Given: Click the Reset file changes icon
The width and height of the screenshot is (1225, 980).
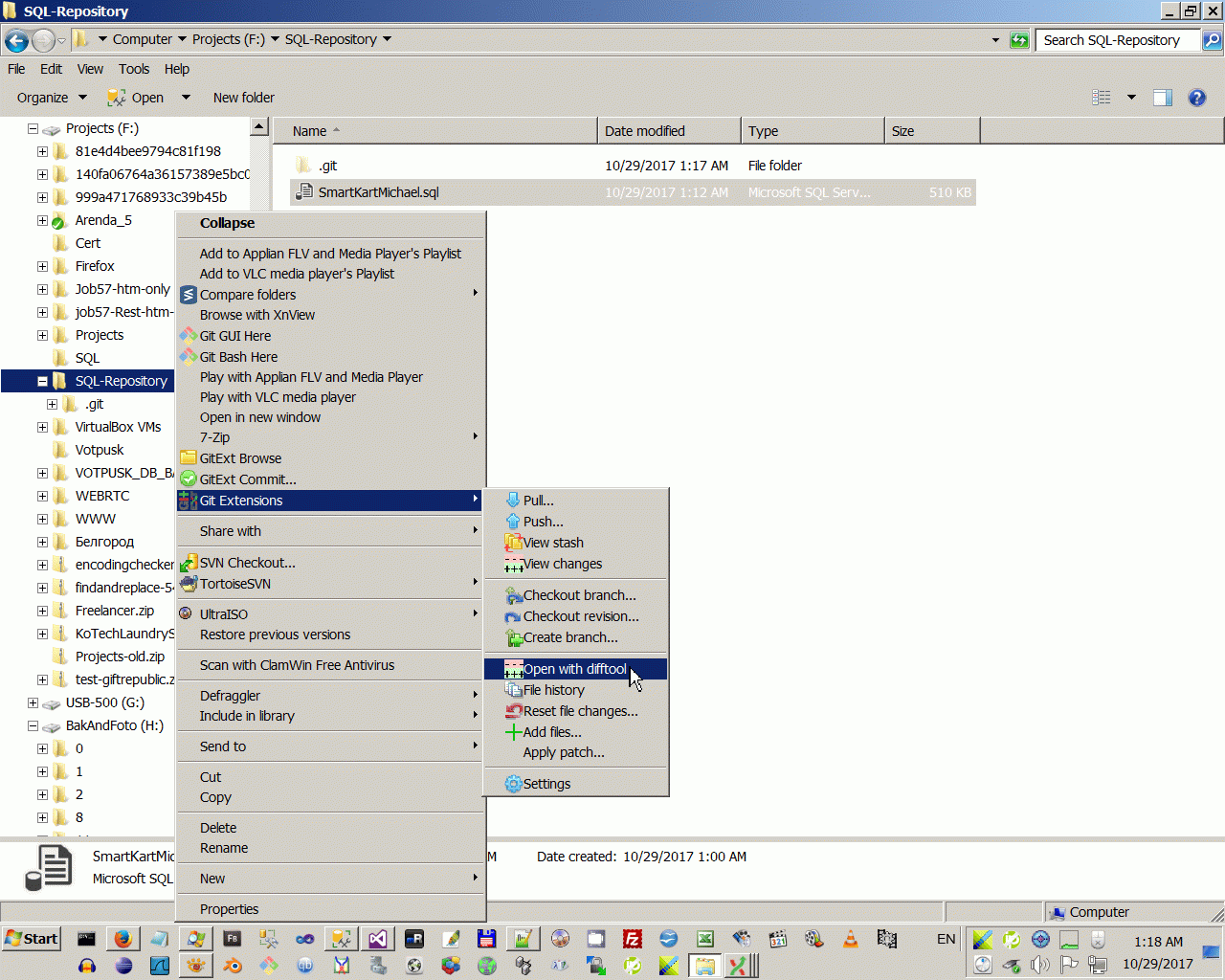Looking at the screenshot, I should [514, 711].
